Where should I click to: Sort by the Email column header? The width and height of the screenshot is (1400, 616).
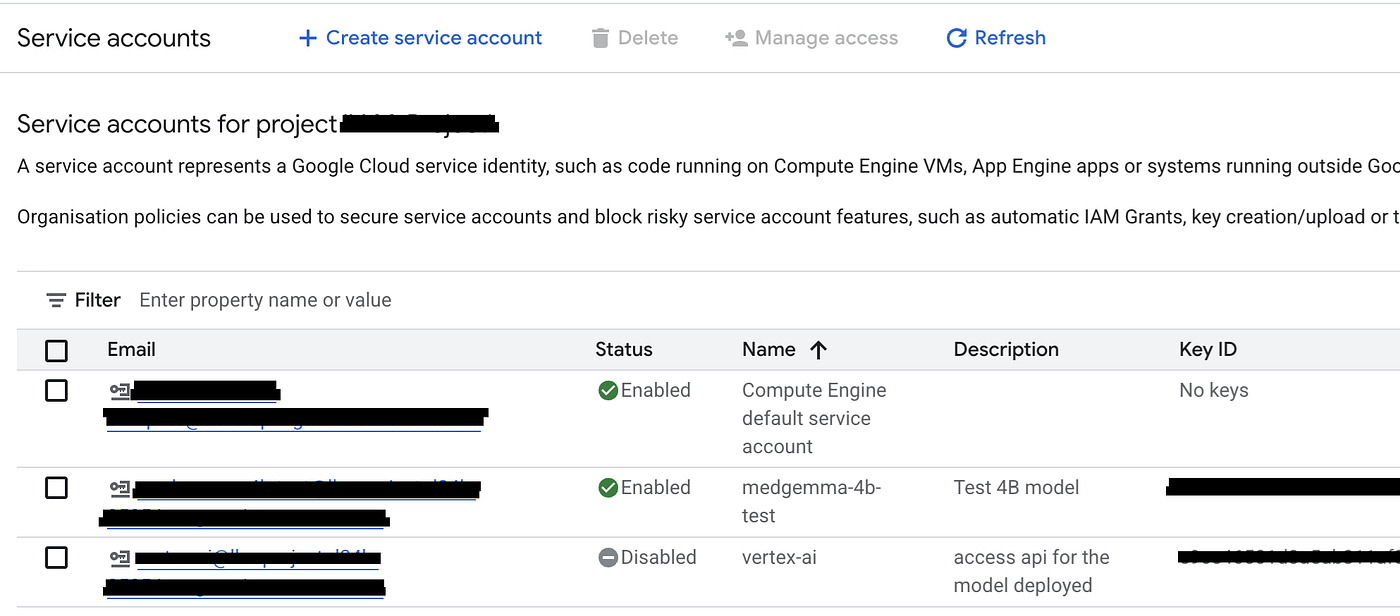point(132,349)
